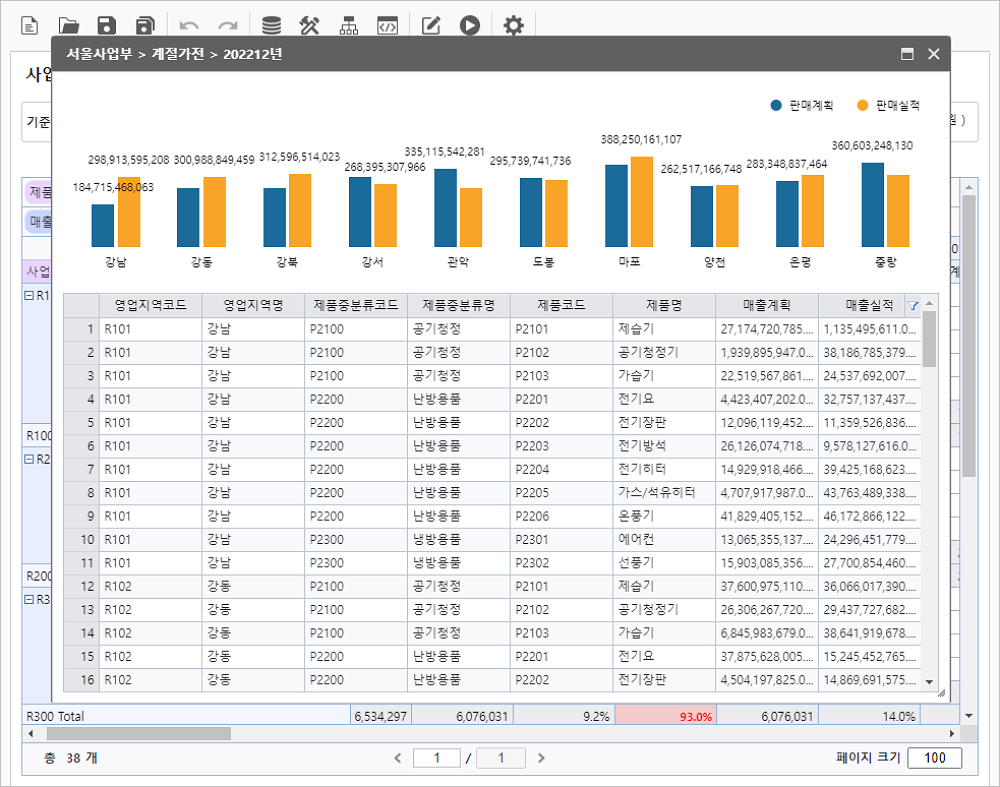
Task: Click the new document icon
Action: pyautogui.click(x=29, y=25)
